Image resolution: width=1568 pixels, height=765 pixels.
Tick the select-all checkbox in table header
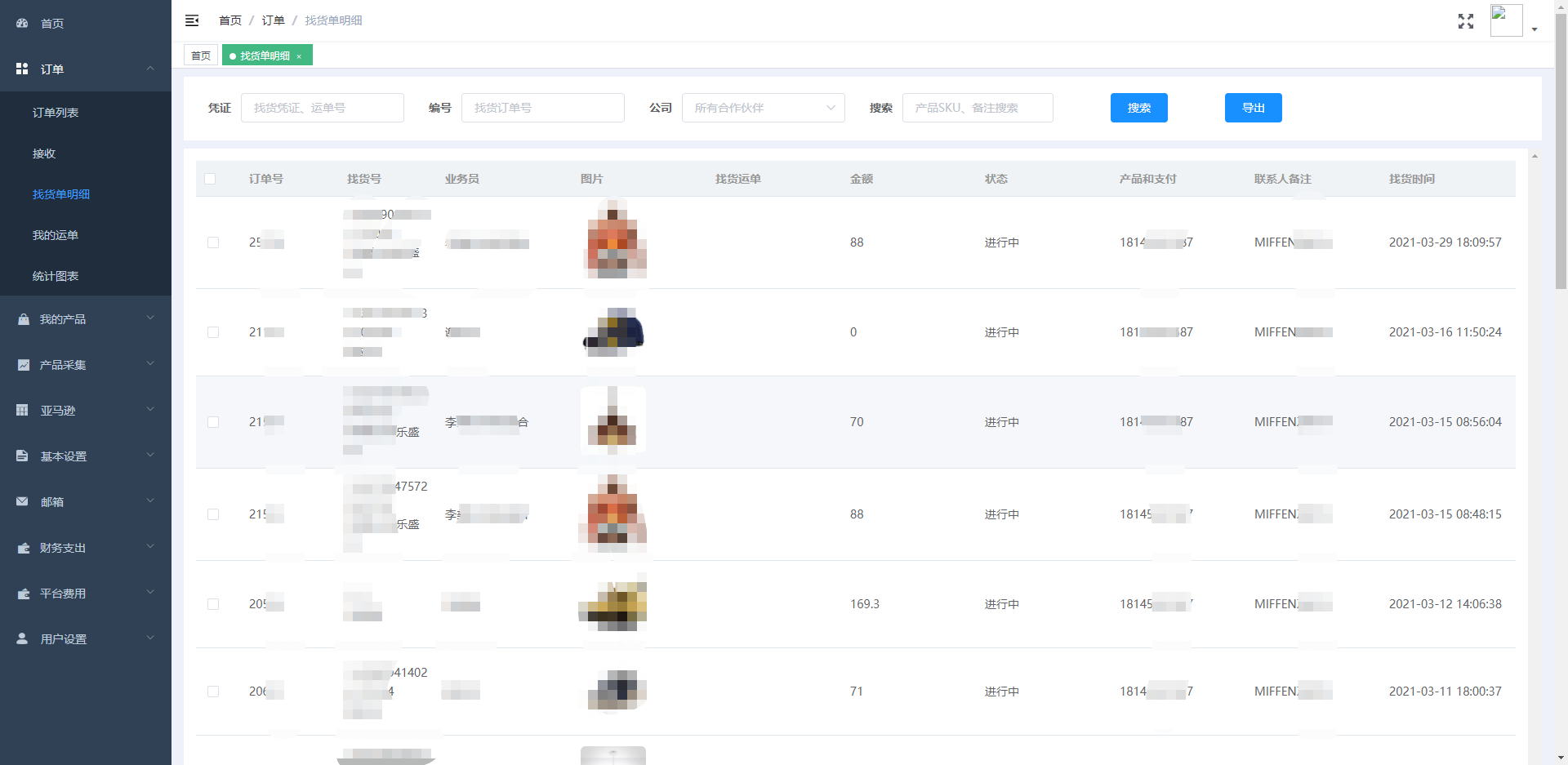210,179
